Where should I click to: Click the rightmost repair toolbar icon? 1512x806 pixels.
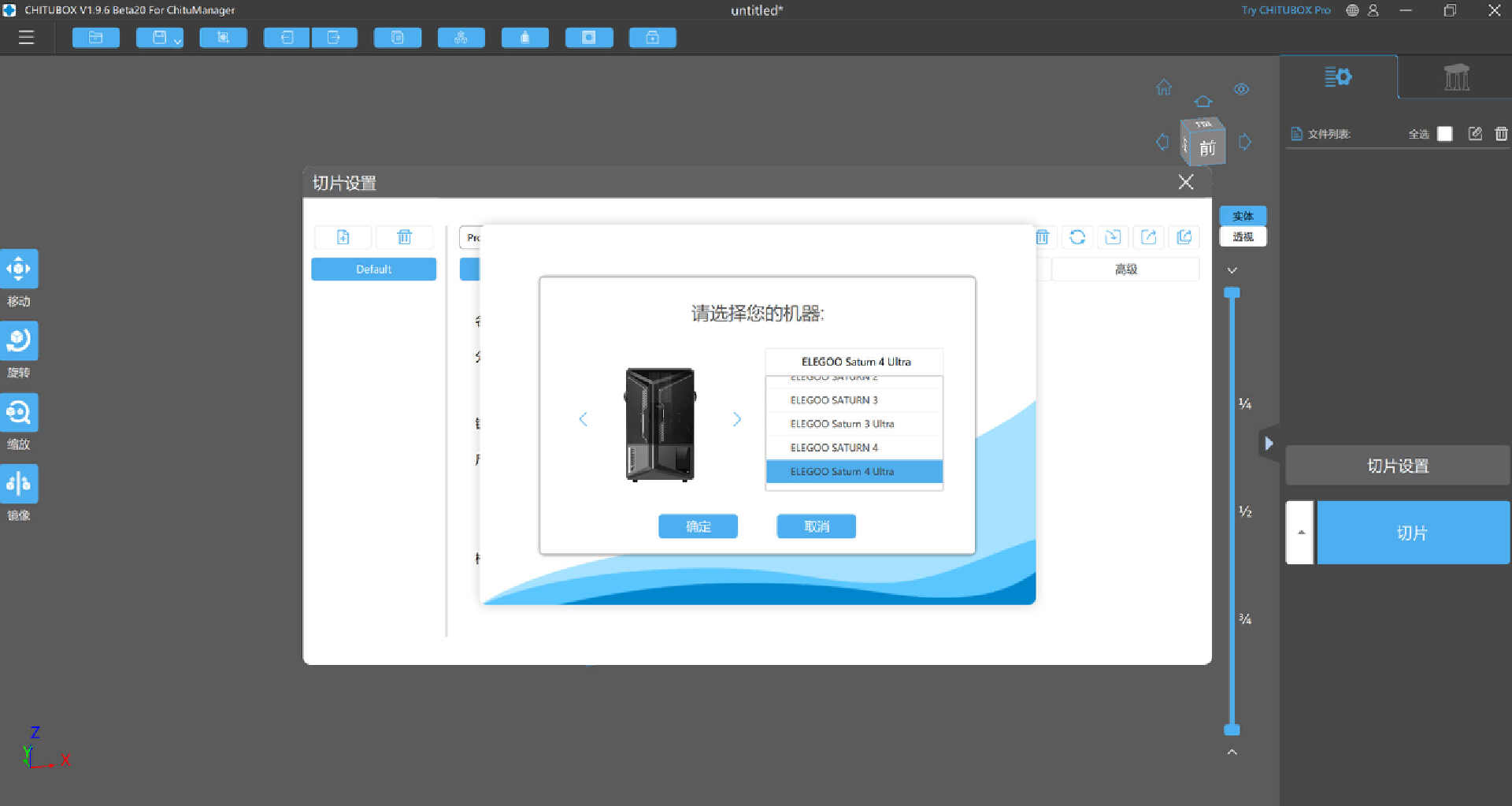point(653,38)
